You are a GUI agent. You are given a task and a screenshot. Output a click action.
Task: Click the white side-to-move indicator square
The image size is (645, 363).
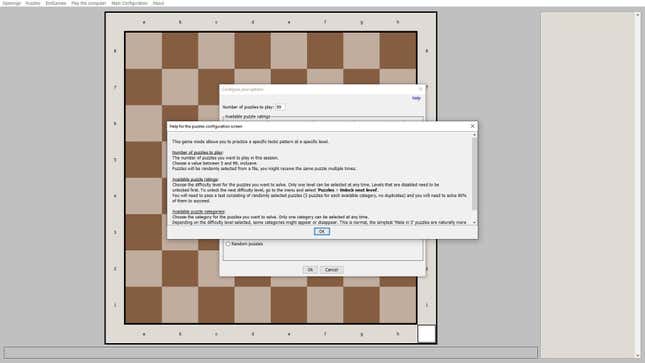tap(427, 334)
